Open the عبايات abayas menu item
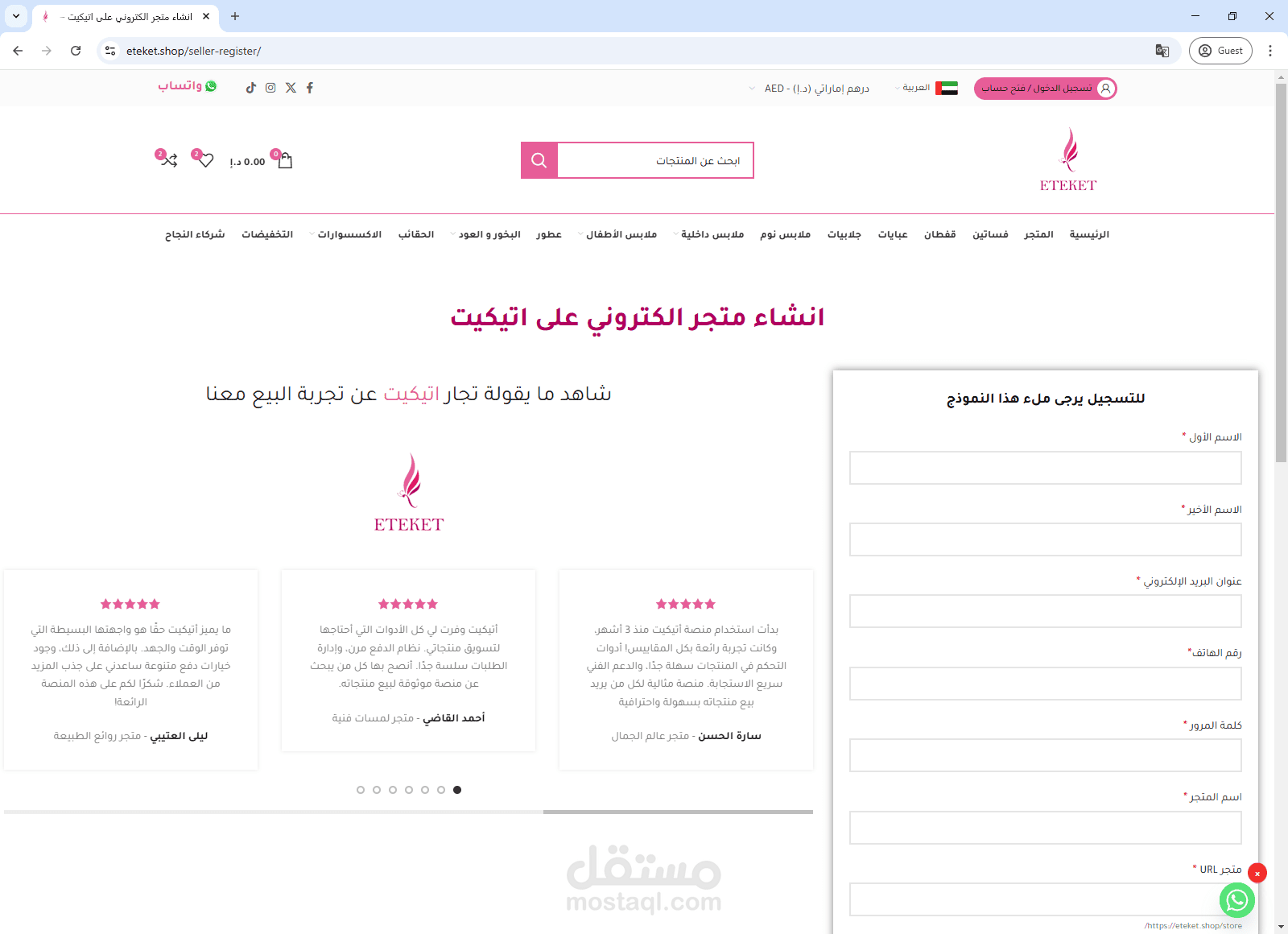 coord(893,234)
